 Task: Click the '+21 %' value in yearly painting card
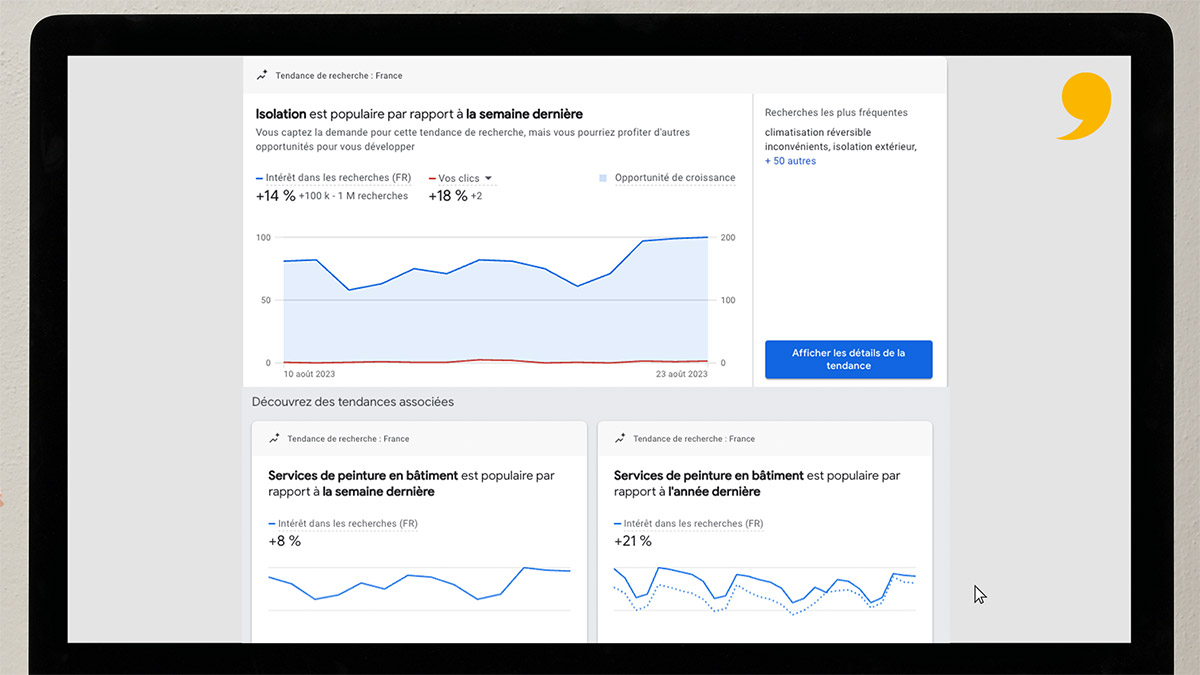(x=632, y=541)
